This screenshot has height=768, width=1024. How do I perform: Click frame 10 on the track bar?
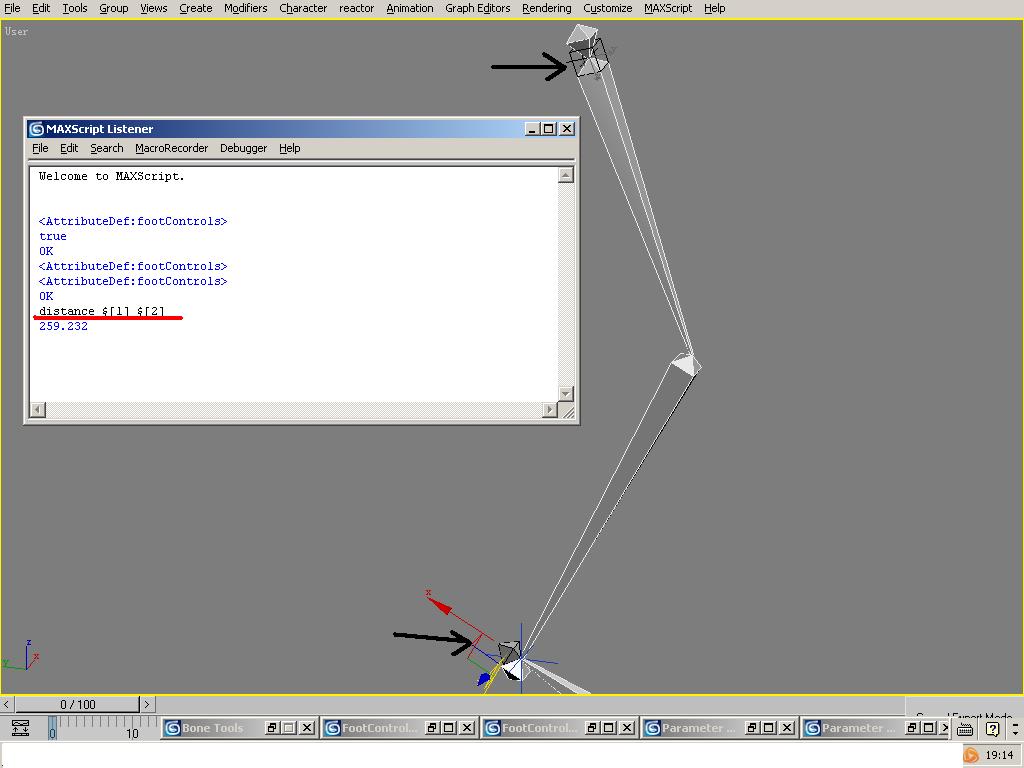point(133,732)
